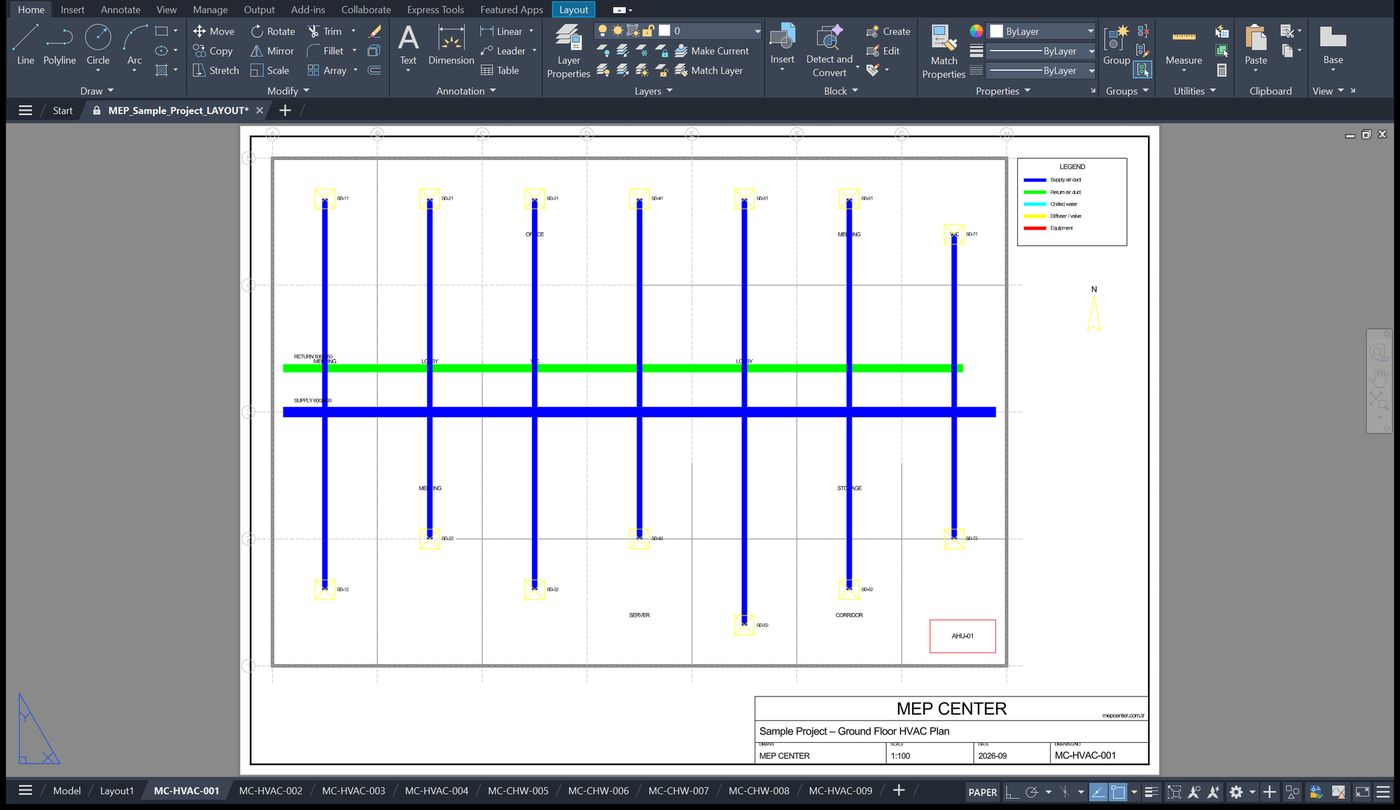Click Match Properties tool

943,51
